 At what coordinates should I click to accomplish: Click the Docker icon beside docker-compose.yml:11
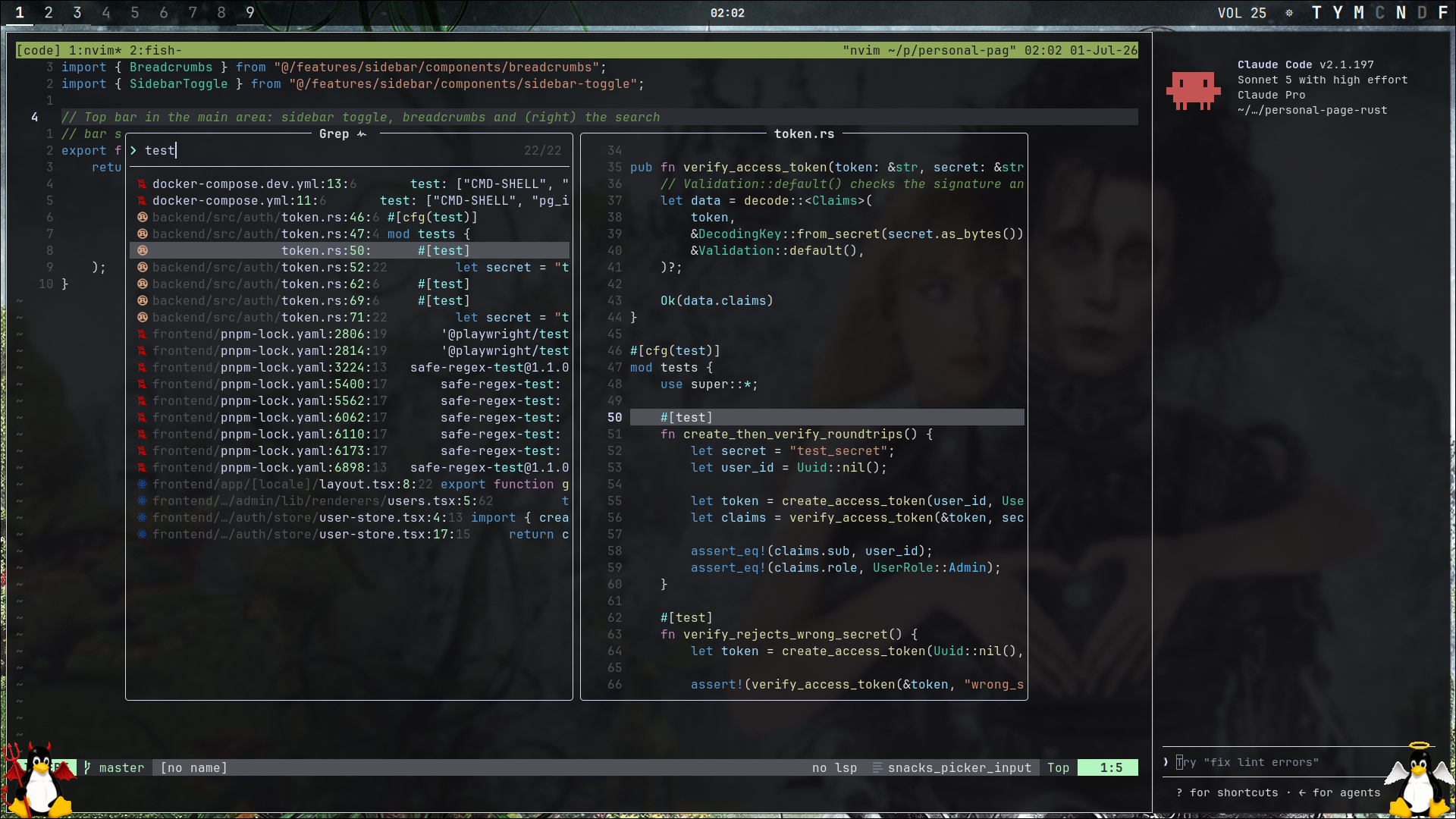[142, 201]
